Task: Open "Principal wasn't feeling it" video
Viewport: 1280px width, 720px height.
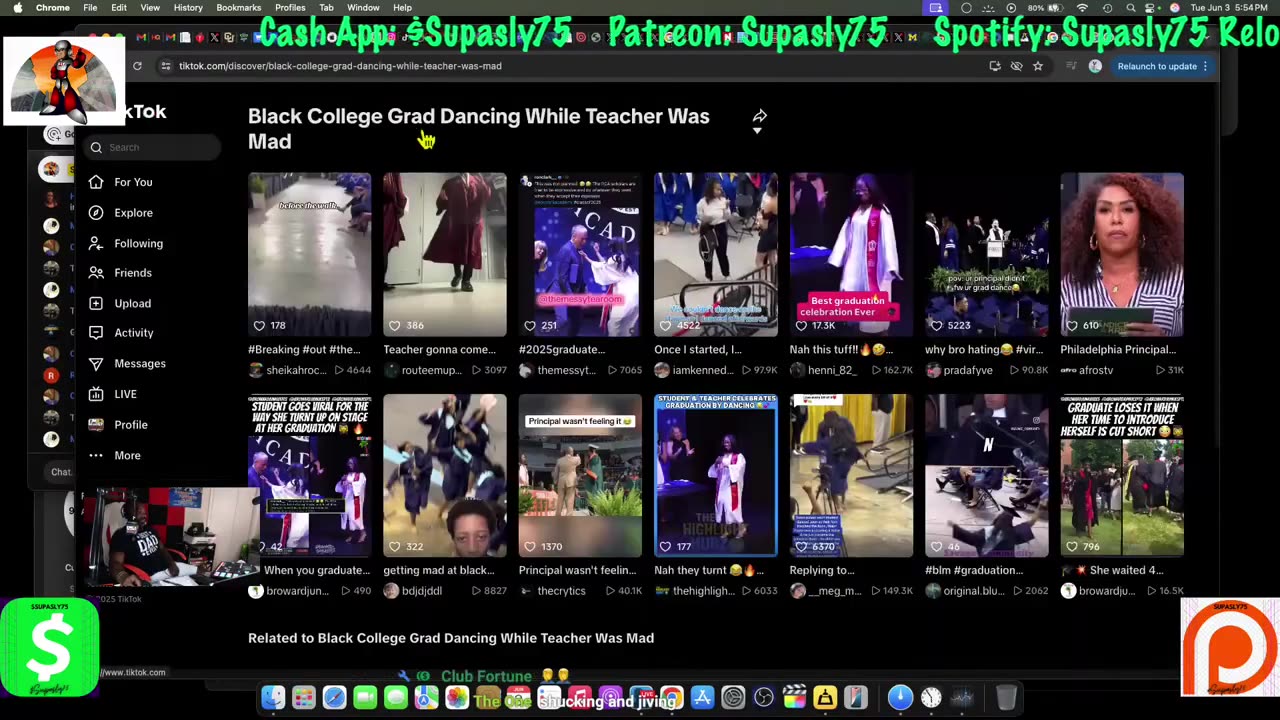Action: (580, 476)
